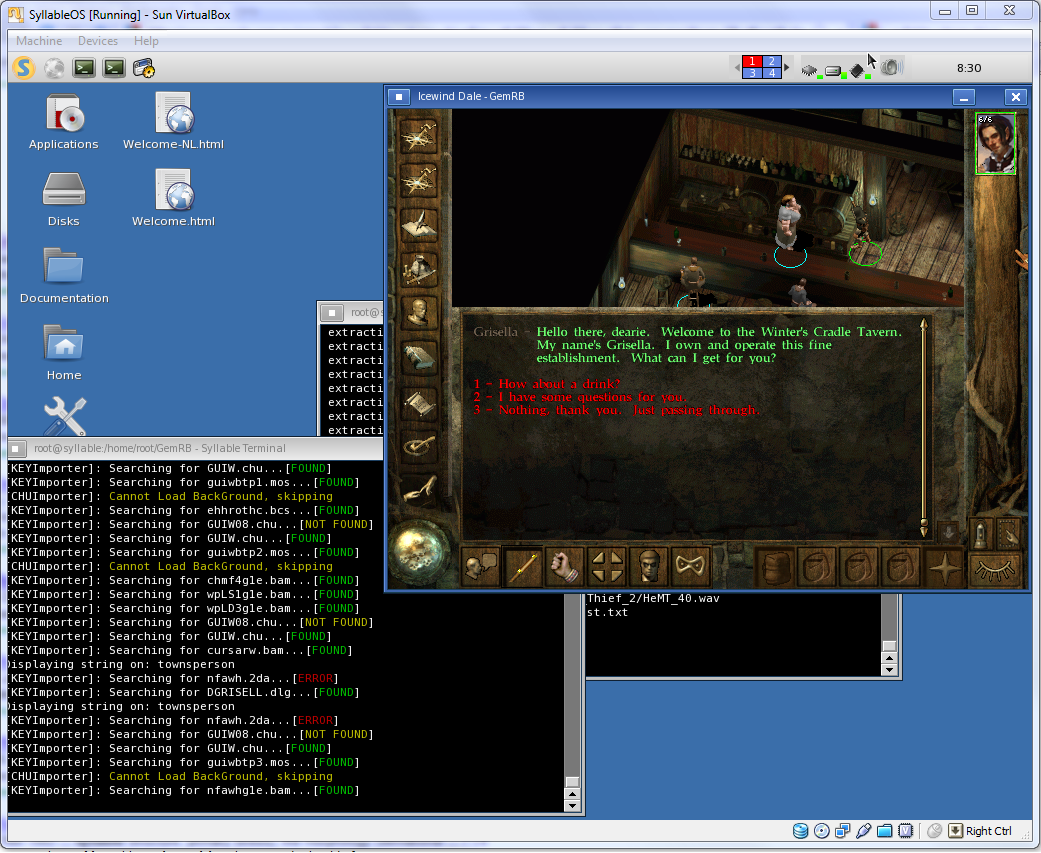1041x853 pixels.
Task: Select virtual desktop 1 in pager
Action: click(752, 61)
